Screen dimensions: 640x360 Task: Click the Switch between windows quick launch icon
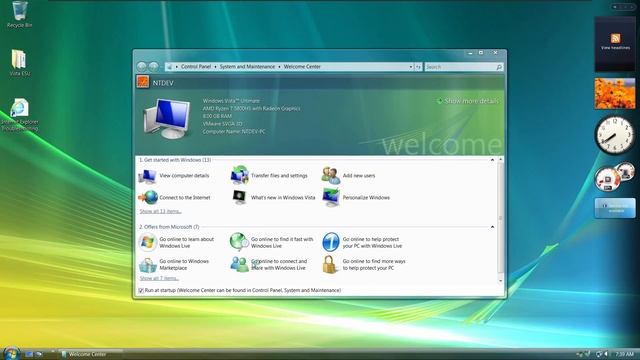tap(39, 354)
